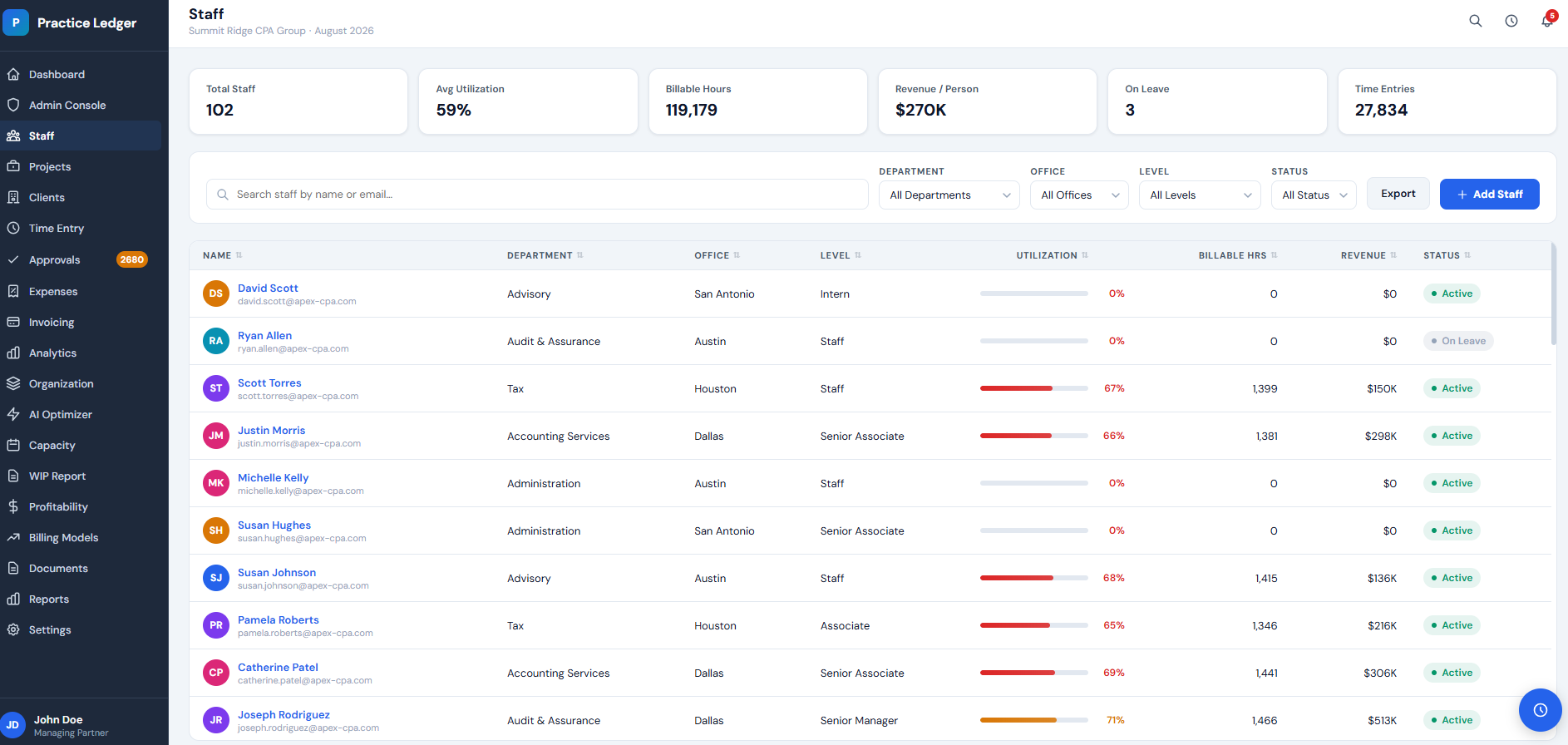
Task: Click the Add Staff button
Action: tap(1490, 194)
